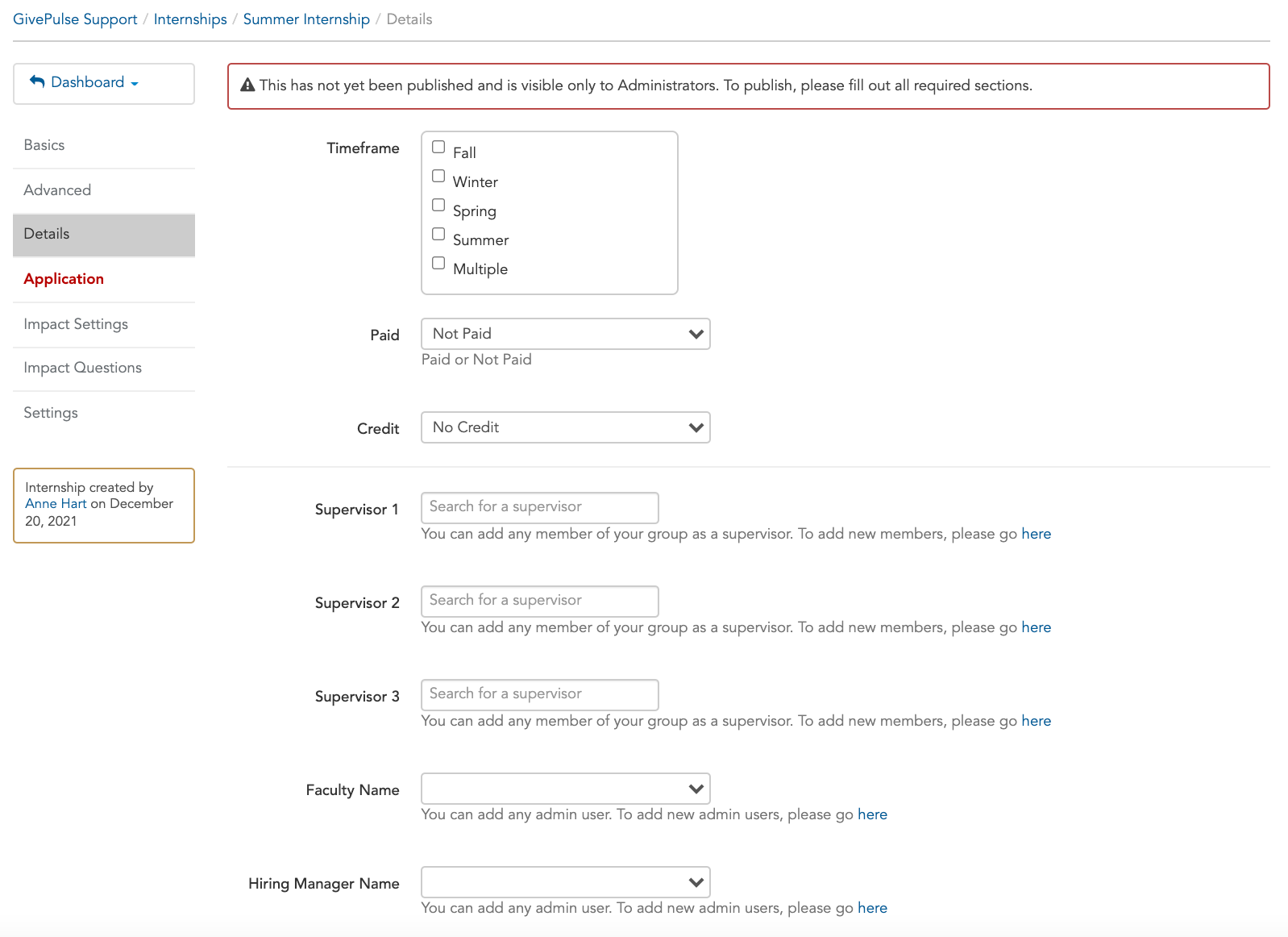Viewport: 1288px width, 937px height.
Task: Click the 'Paid or Not Paid' help text
Action: [476, 360]
